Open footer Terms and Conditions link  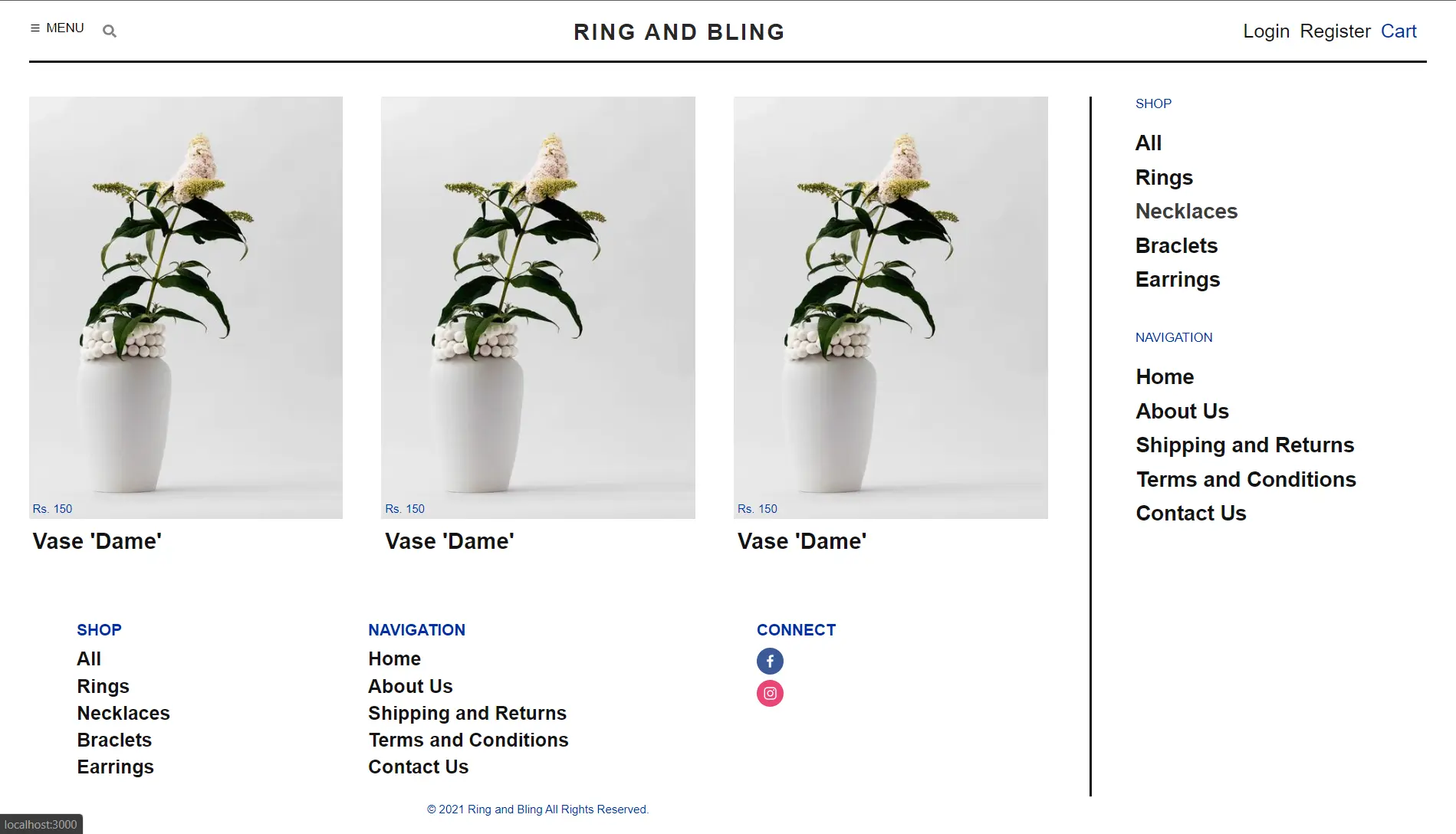point(468,740)
